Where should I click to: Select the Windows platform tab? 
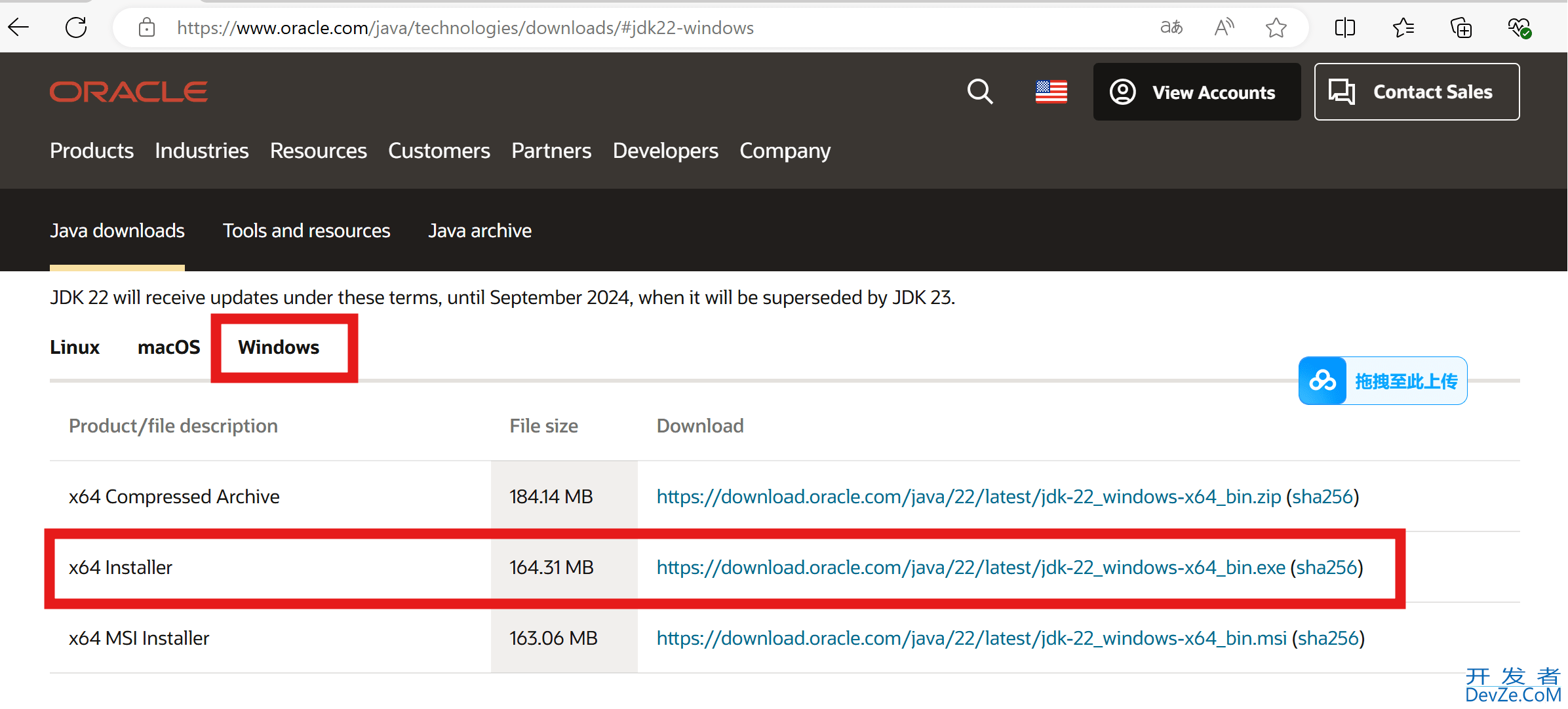tap(279, 347)
